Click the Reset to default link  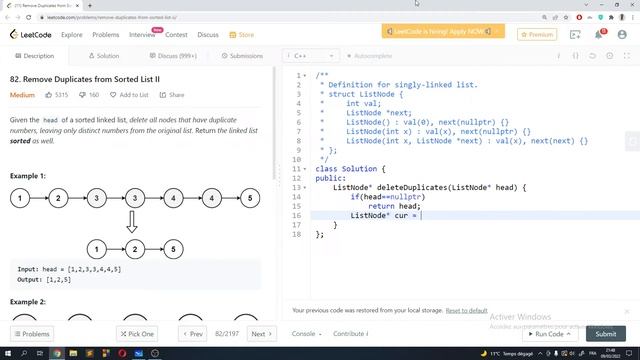pos(467,311)
